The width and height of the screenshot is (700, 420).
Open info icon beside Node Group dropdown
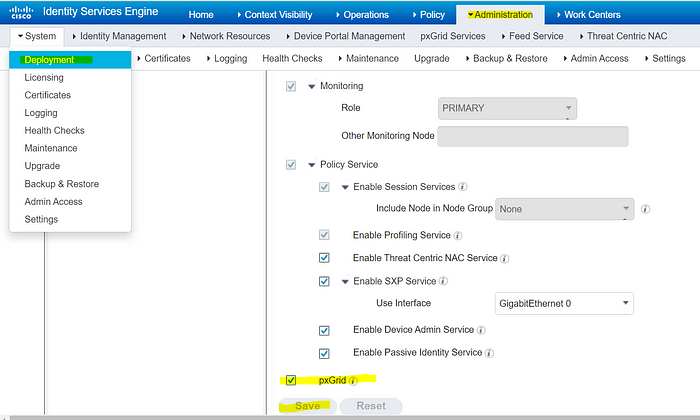[x=645, y=209]
